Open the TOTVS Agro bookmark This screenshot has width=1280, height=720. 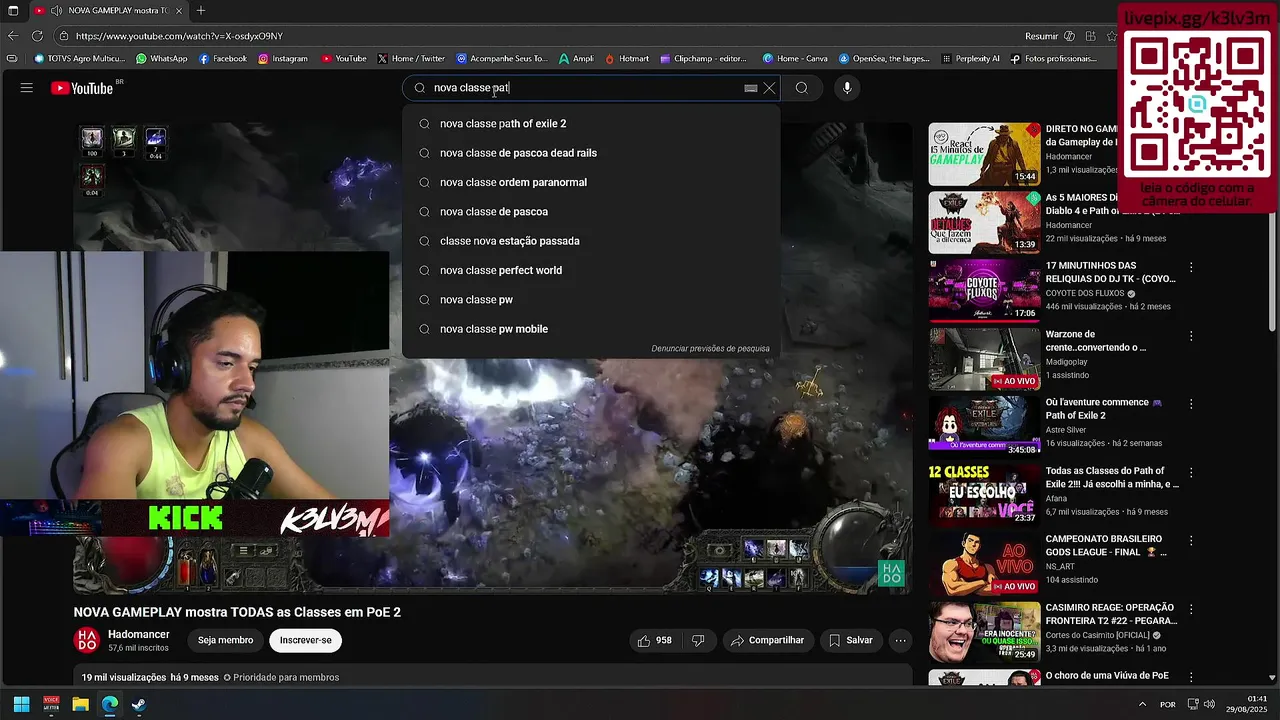tap(79, 59)
